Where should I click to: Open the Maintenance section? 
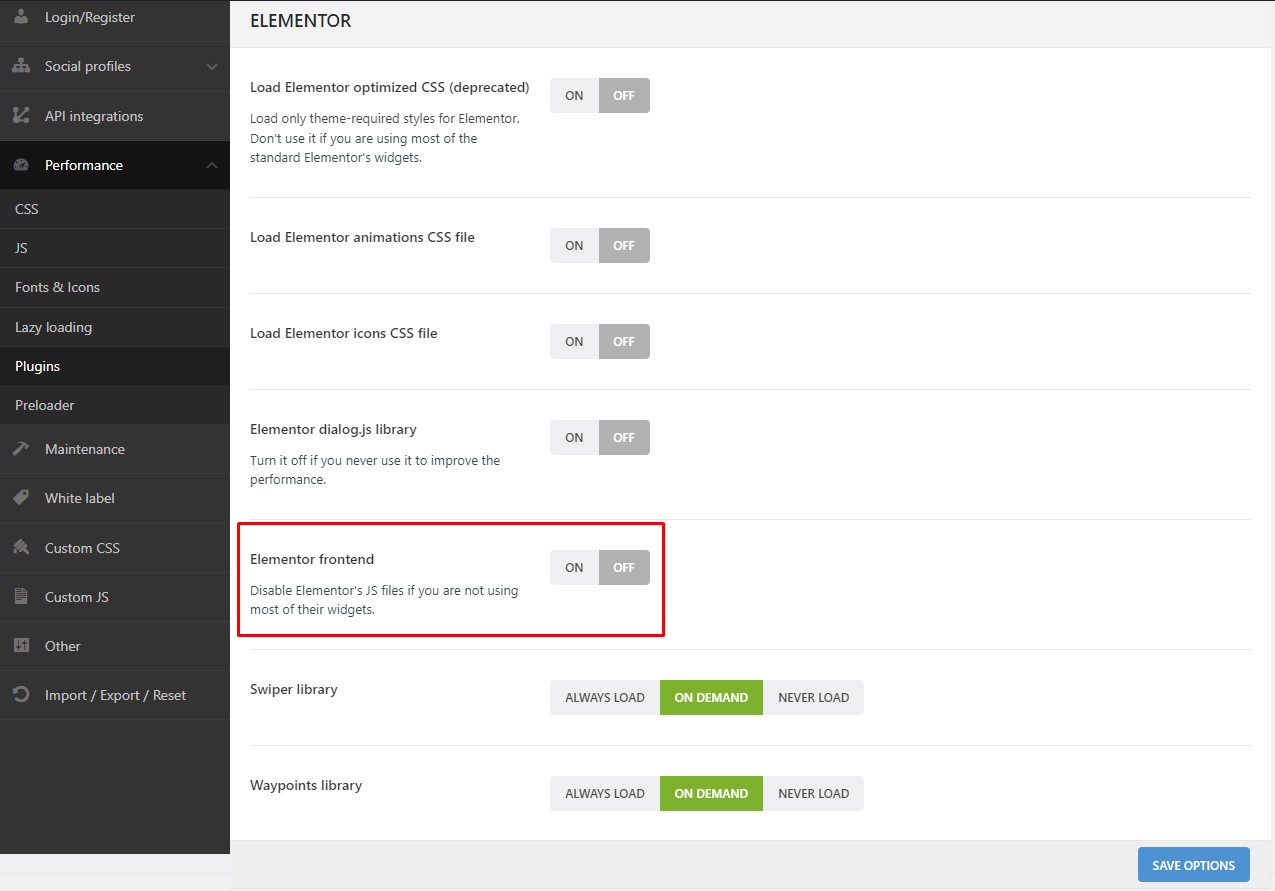coord(115,449)
